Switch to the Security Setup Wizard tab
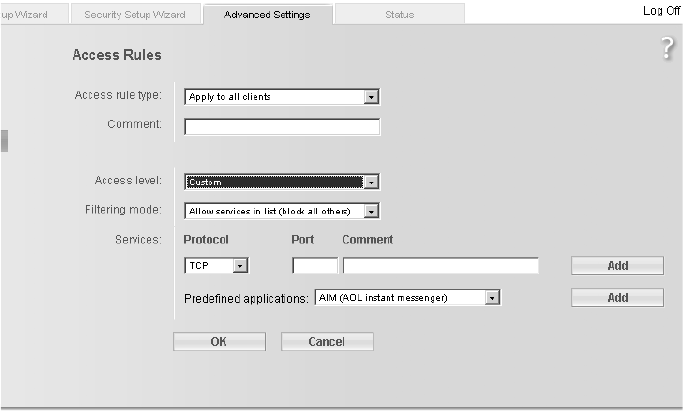 tap(135, 14)
